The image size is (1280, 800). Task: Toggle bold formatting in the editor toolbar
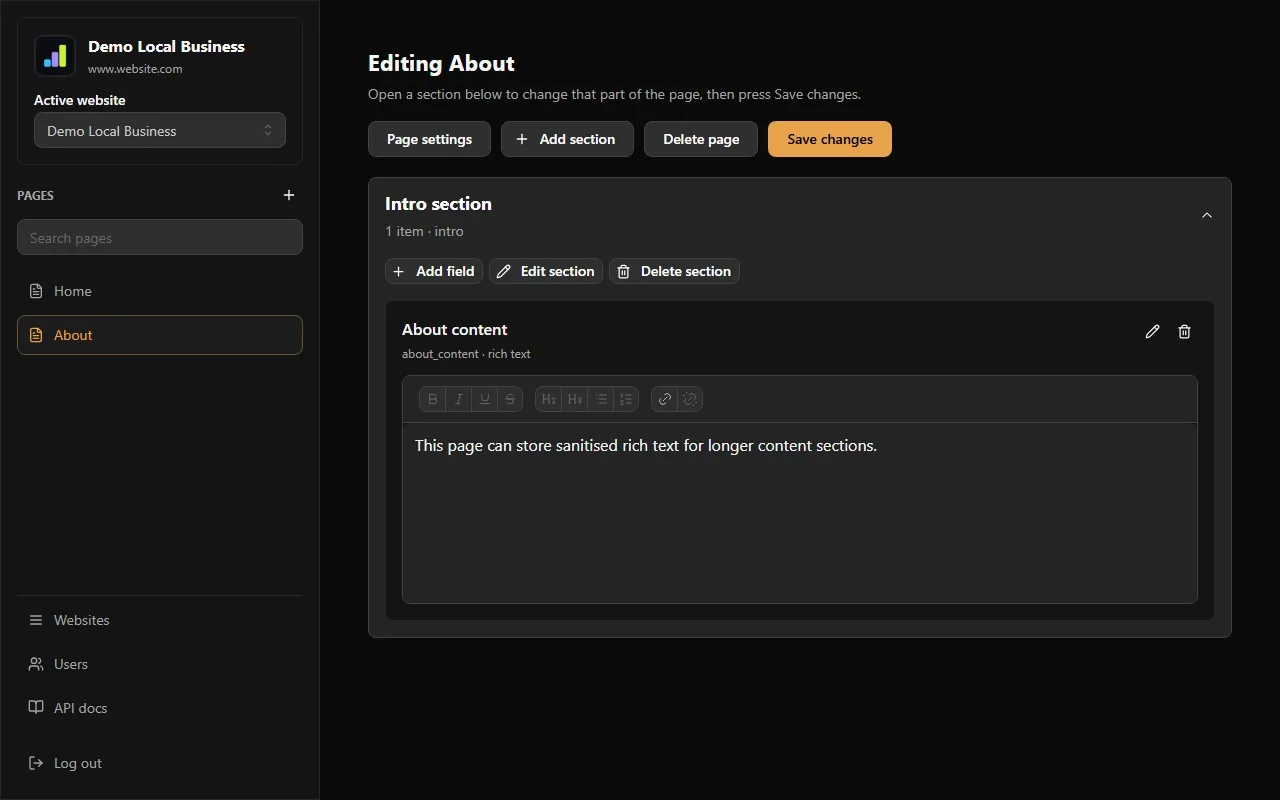433,399
